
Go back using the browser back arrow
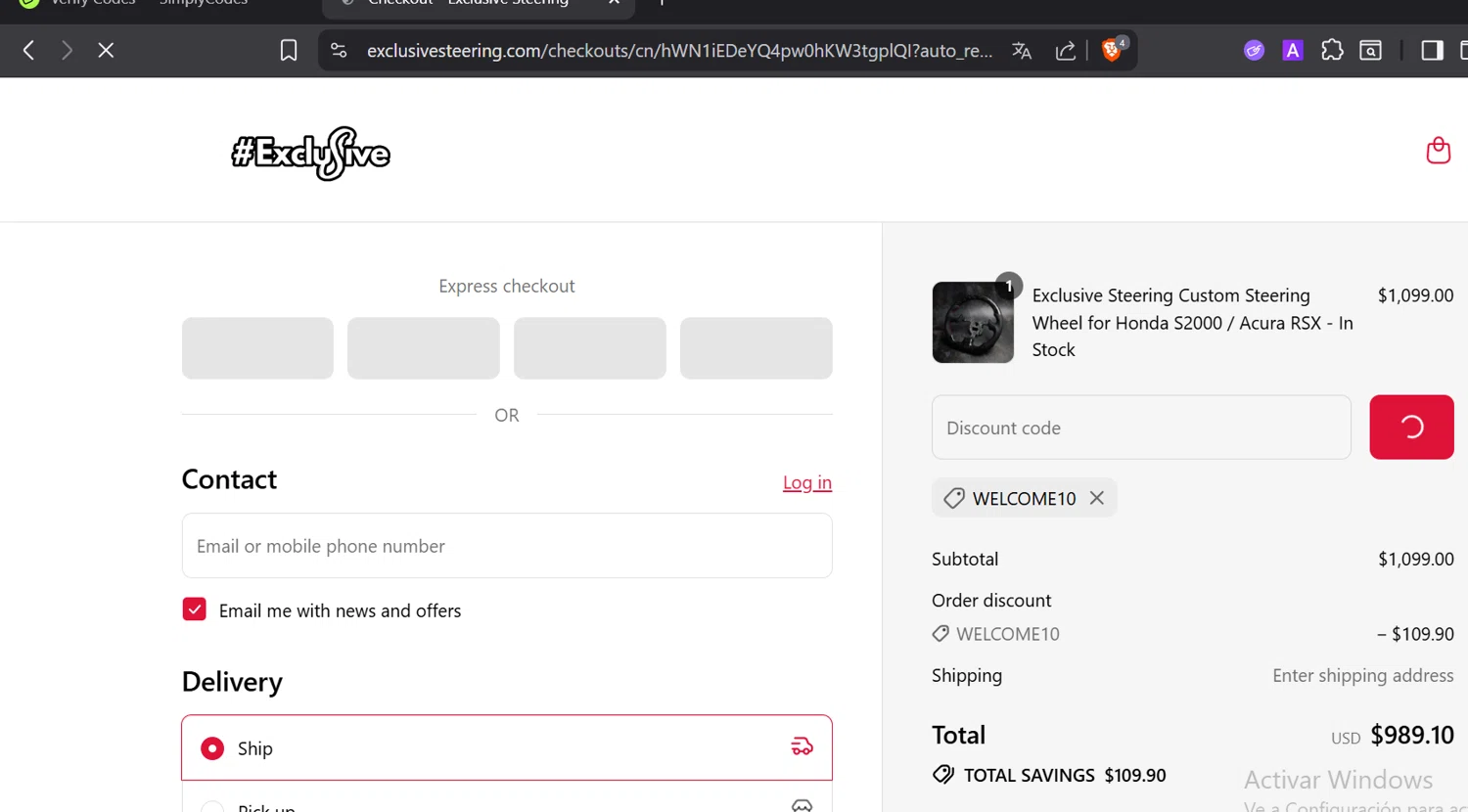pos(28,50)
